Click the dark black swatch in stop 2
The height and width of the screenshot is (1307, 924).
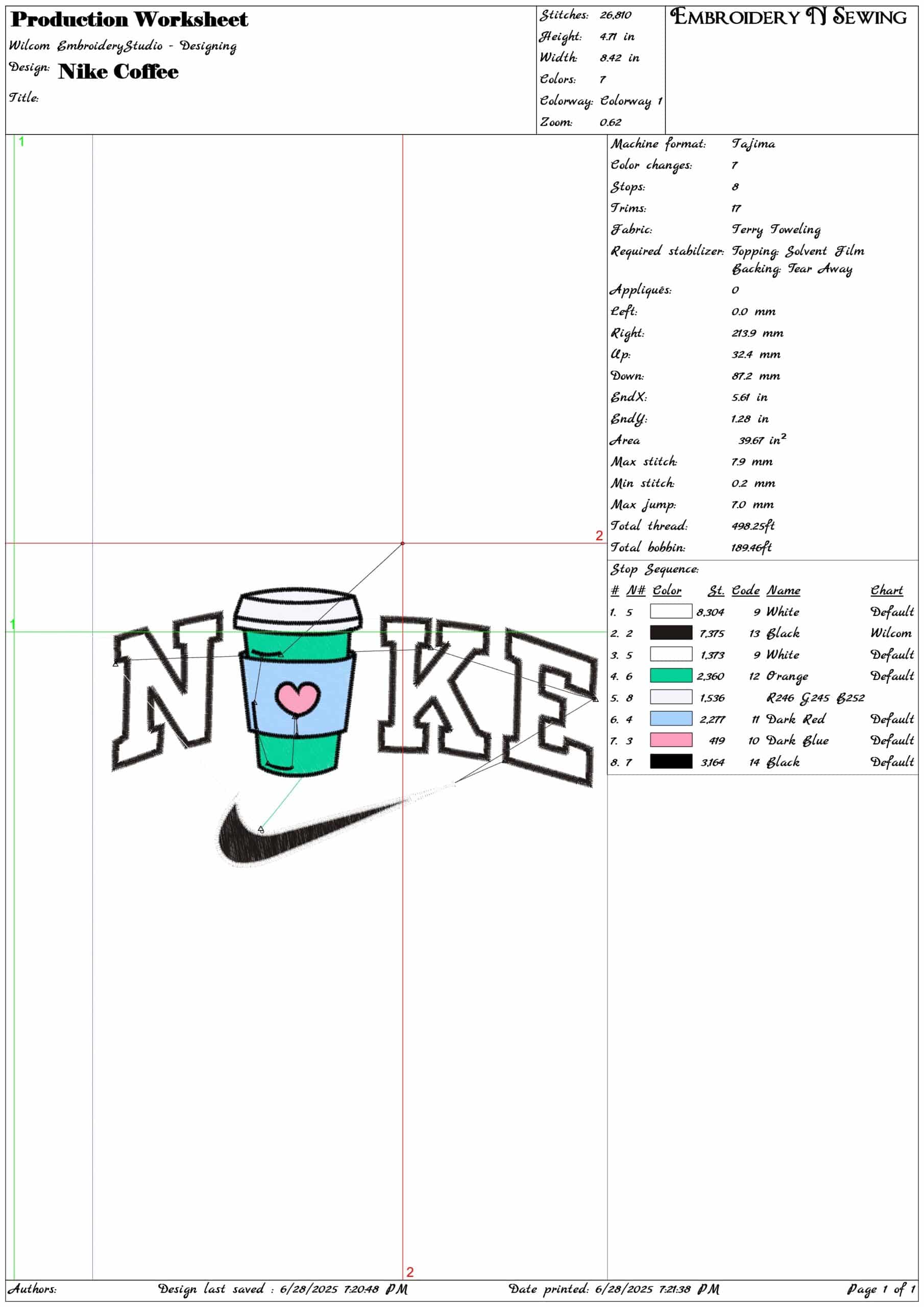click(x=671, y=633)
